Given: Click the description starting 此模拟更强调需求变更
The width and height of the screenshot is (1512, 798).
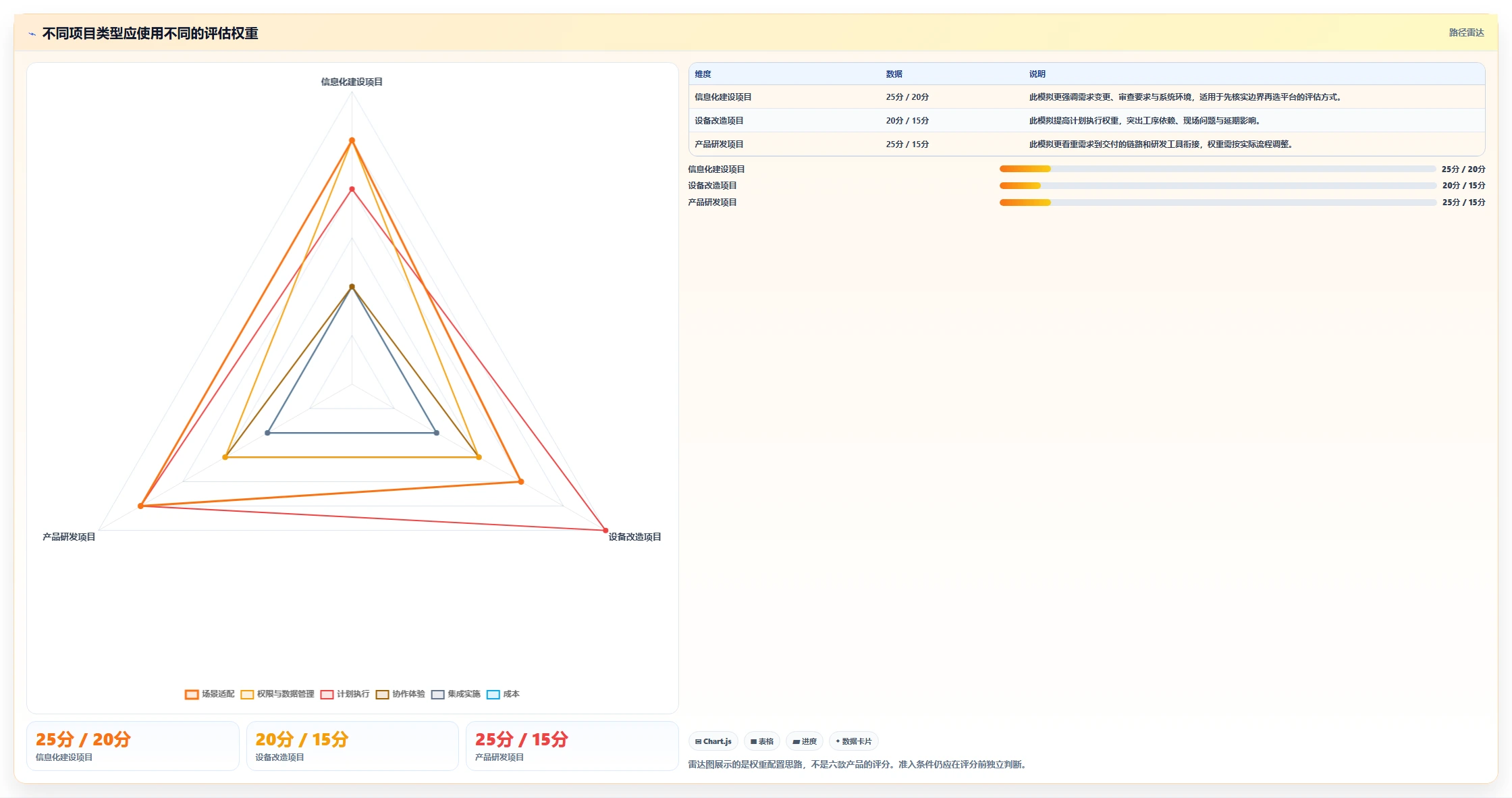Looking at the screenshot, I should [1187, 97].
